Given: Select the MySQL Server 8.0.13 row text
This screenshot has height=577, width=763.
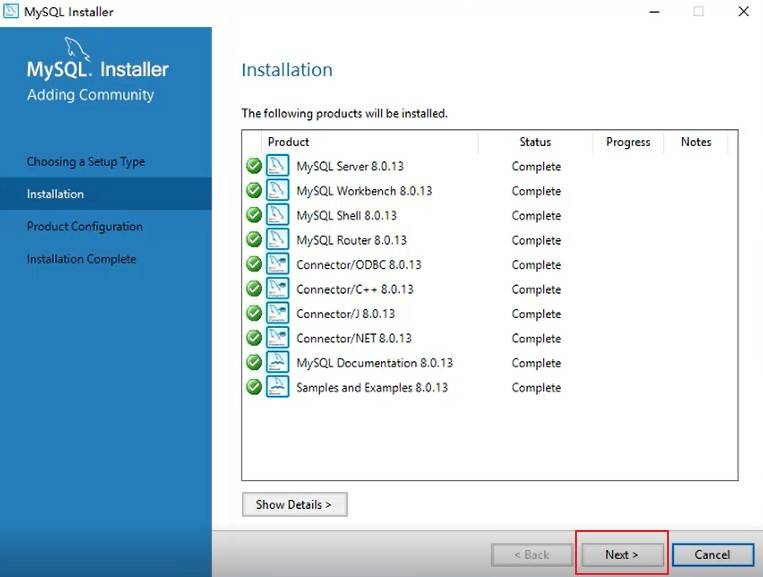Looking at the screenshot, I should pos(350,166).
